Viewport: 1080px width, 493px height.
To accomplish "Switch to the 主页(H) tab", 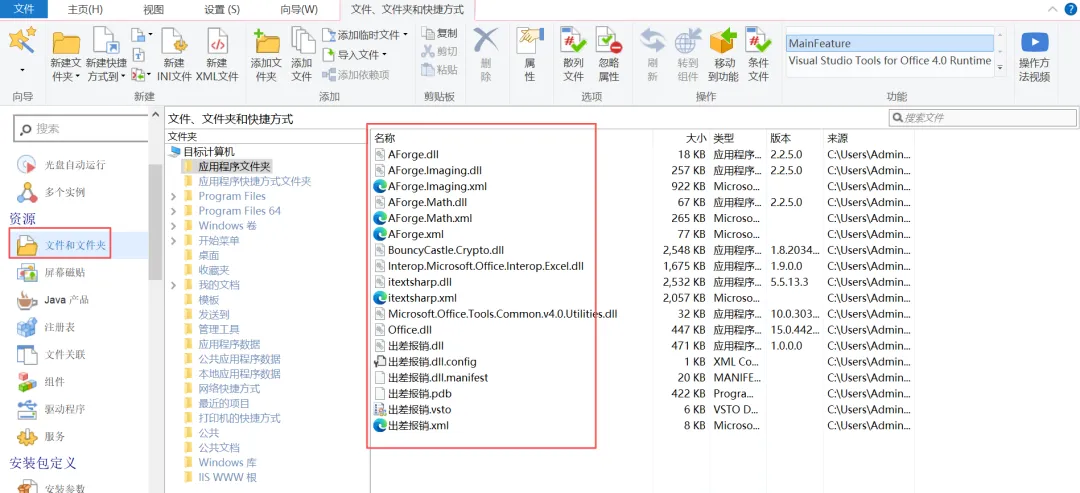I will tap(85, 9).
